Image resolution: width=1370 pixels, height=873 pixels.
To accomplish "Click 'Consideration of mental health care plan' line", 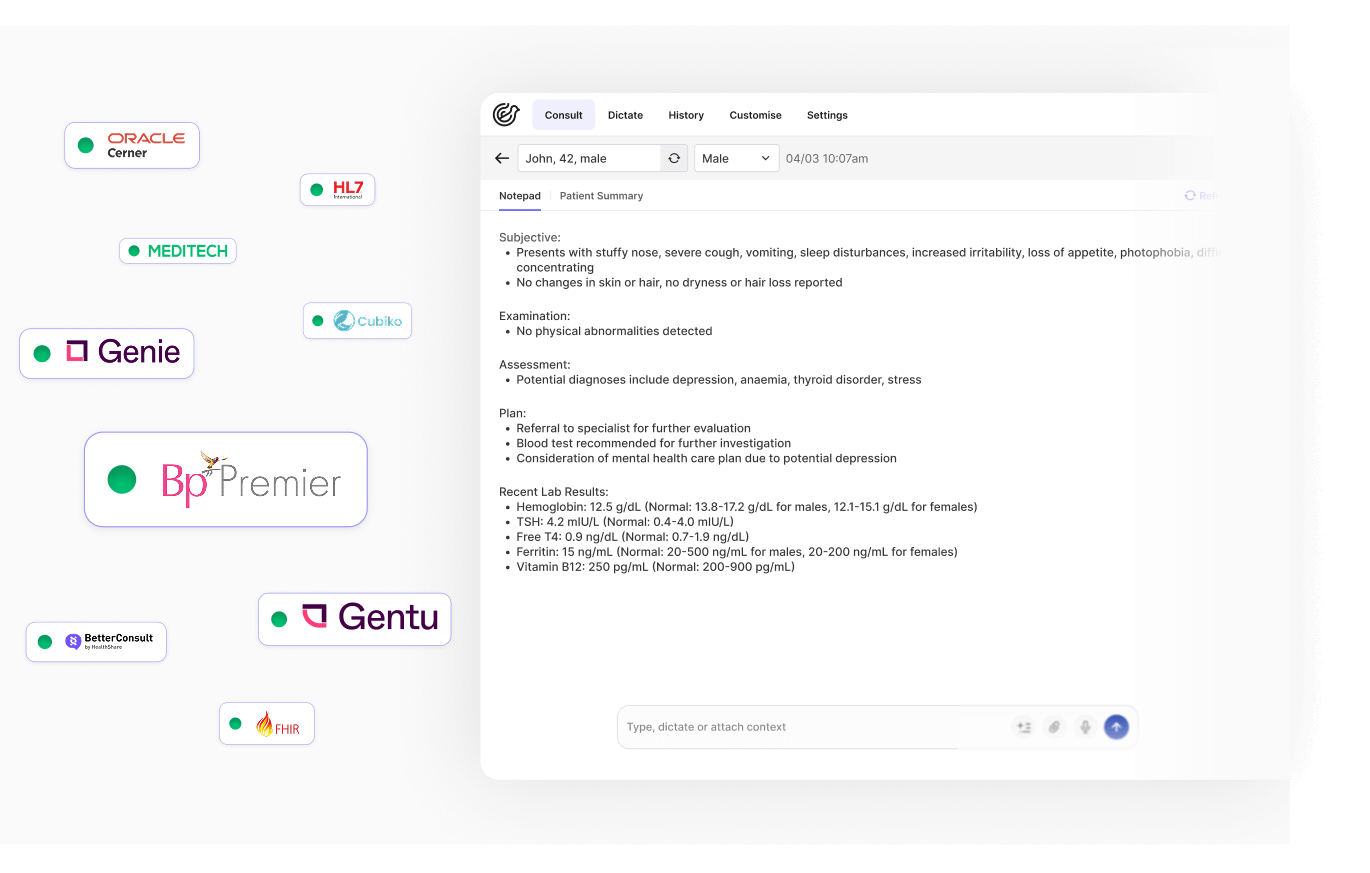I will [x=706, y=459].
